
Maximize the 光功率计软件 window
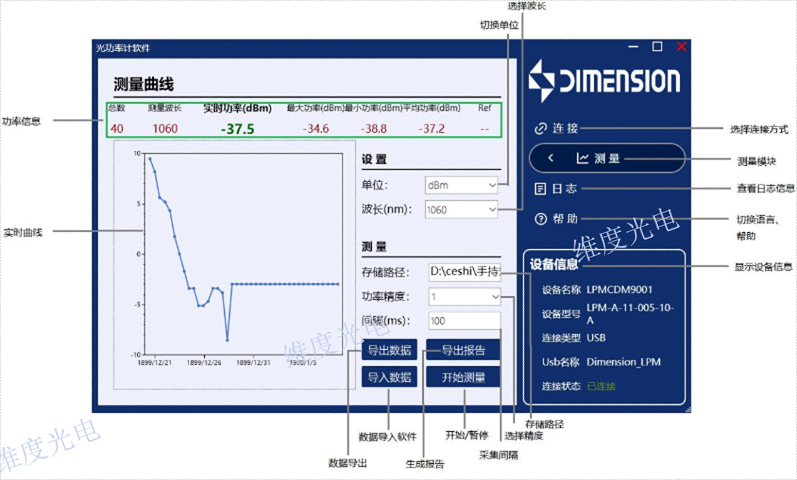657,47
